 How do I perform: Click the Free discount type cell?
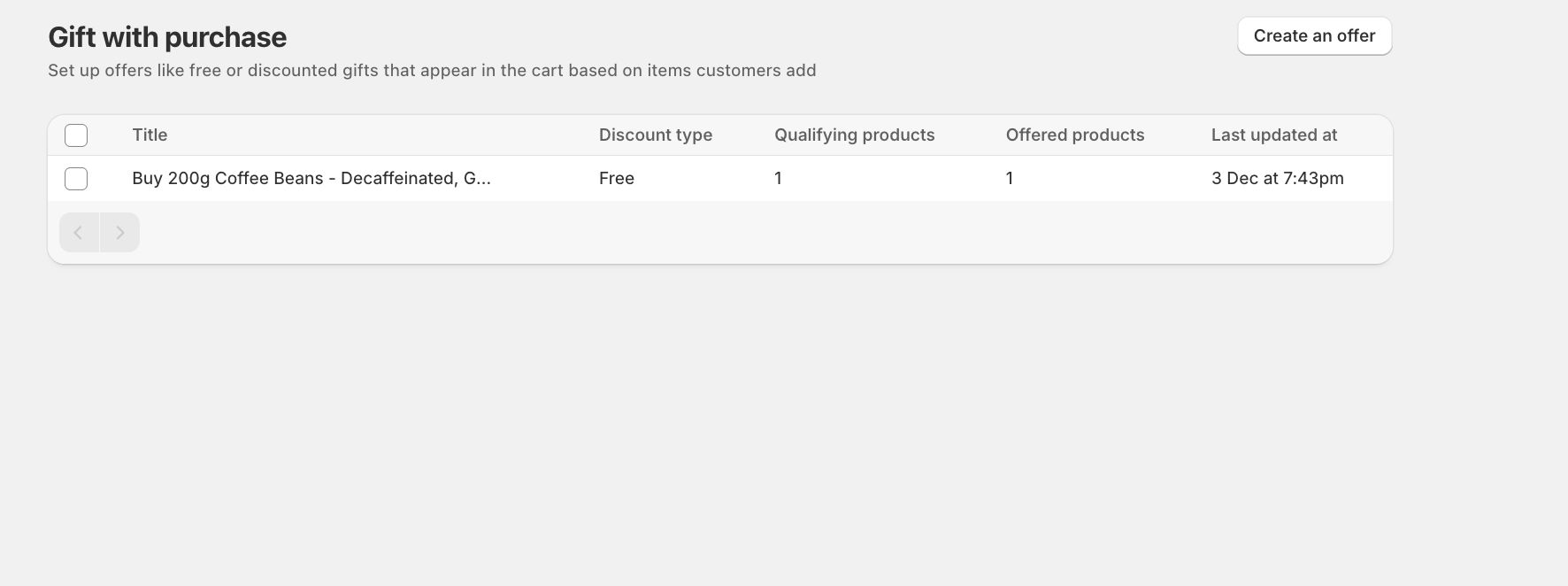[x=616, y=179]
